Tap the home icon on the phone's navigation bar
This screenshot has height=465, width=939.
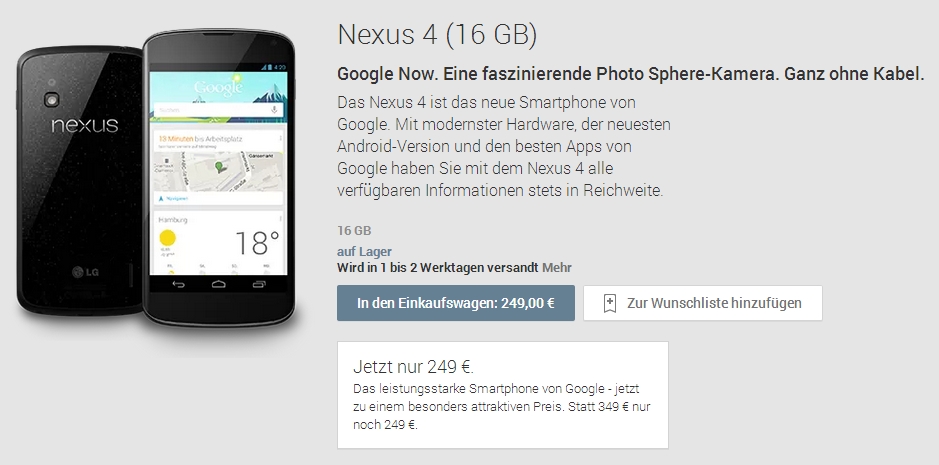tap(219, 284)
